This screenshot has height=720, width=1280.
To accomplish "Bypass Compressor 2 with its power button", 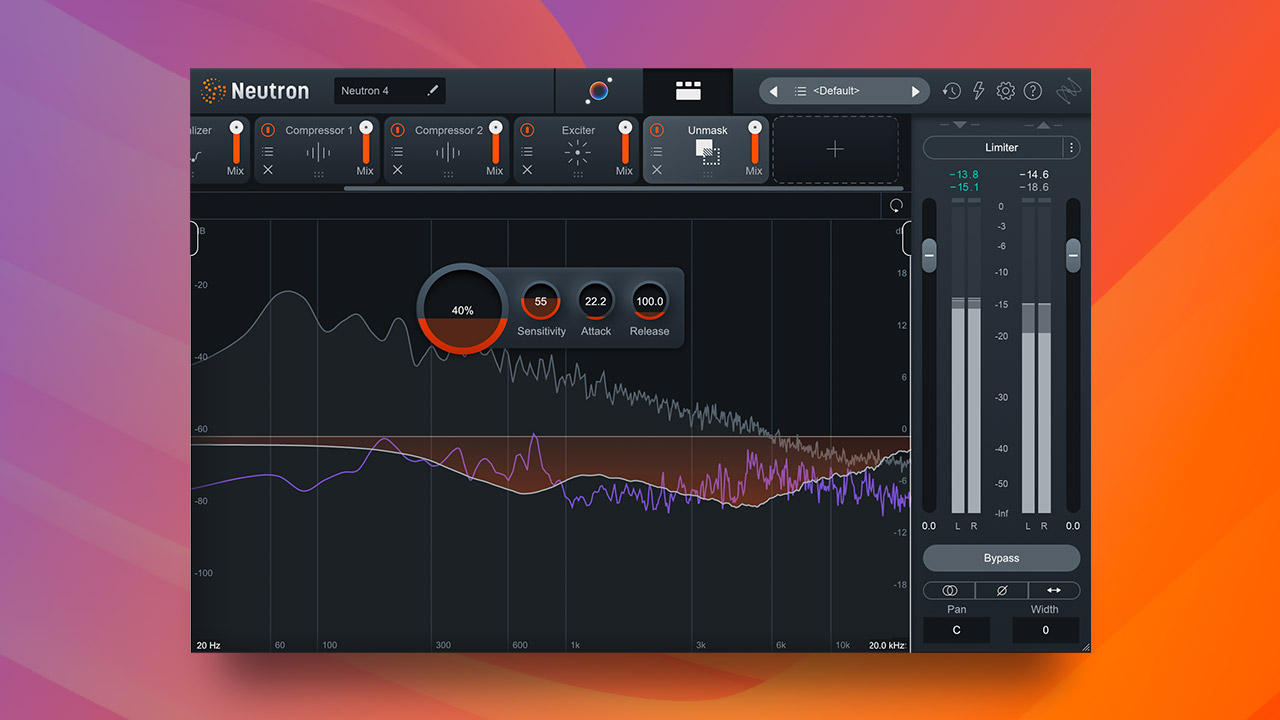I will 398,130.
